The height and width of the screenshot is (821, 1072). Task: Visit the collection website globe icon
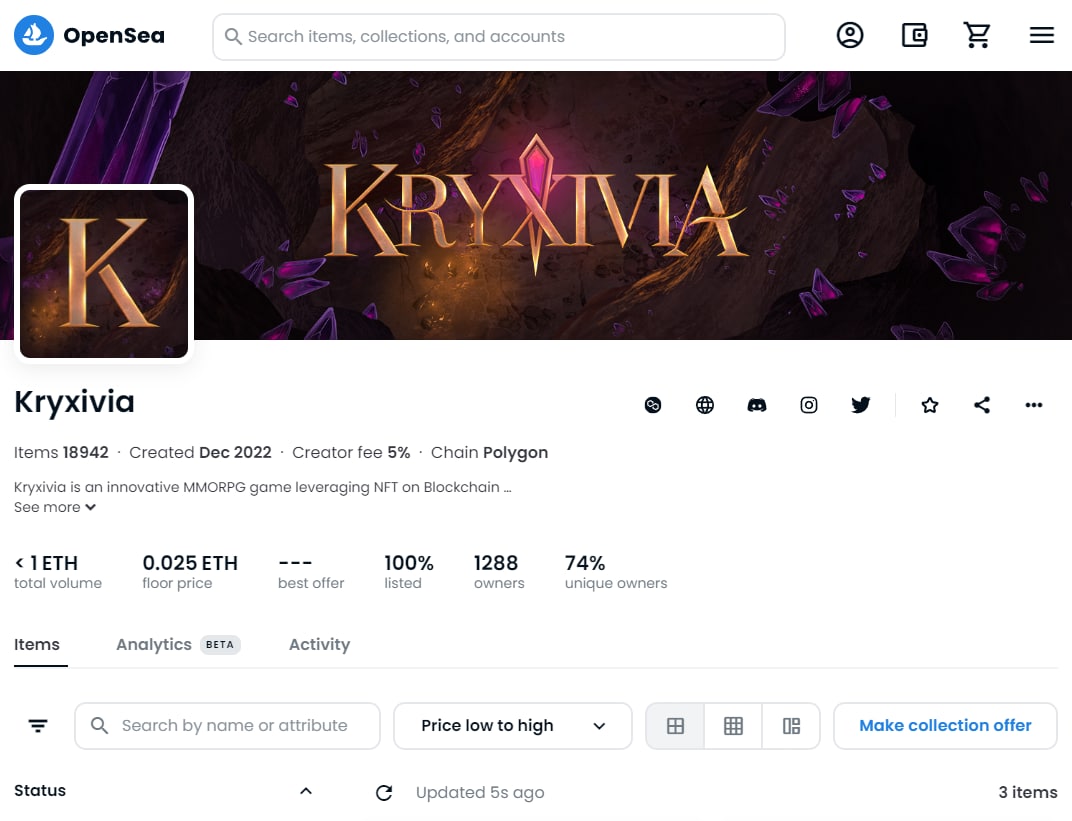(x=705, y=405)
